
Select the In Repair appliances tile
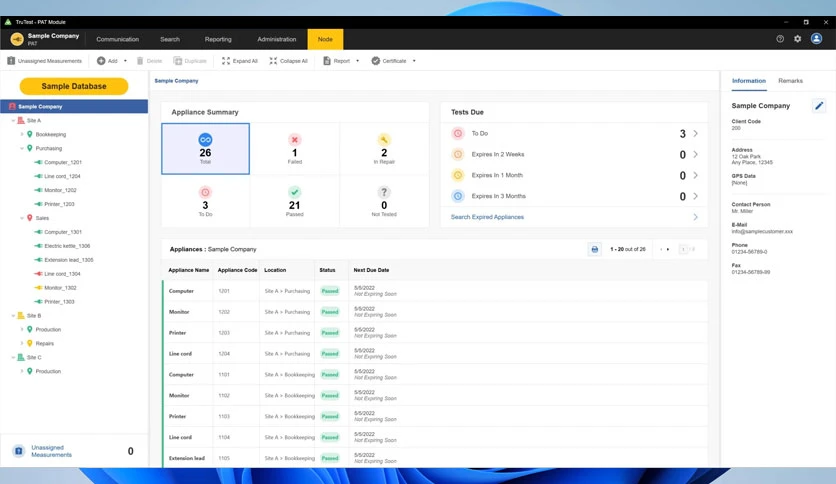click(x=384, y=149)
